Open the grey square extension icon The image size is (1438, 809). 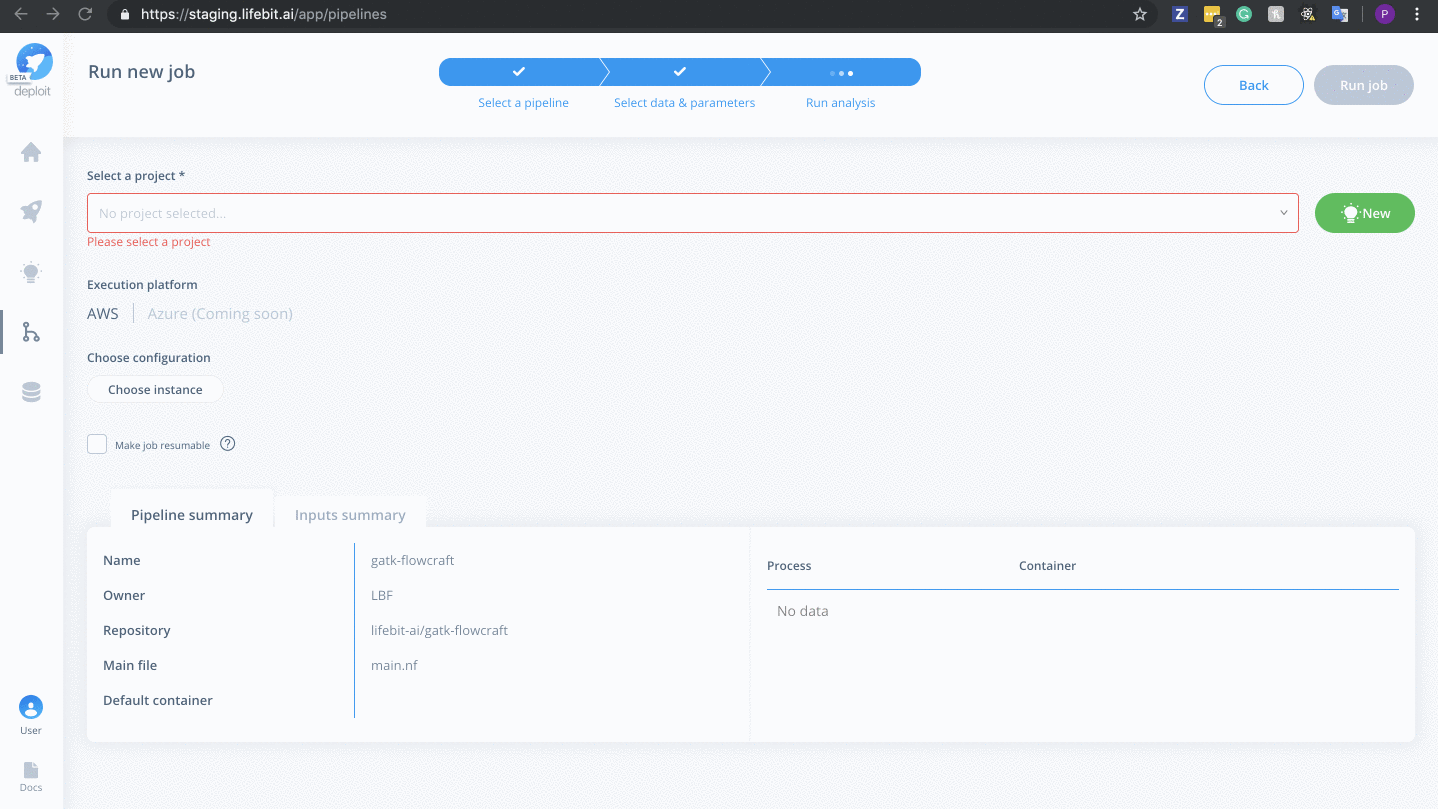click(1276, 14)
